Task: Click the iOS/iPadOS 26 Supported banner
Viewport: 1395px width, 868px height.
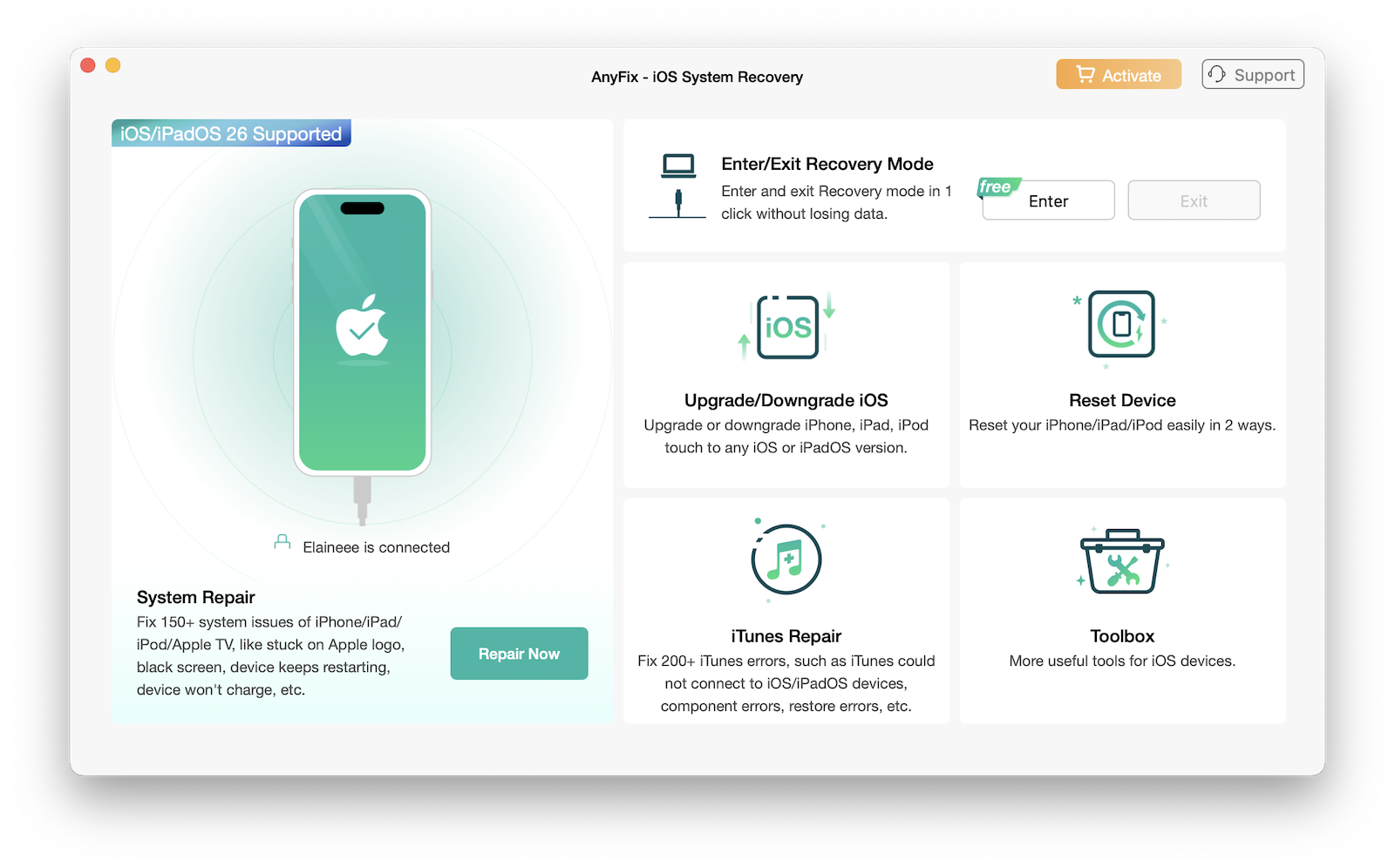Action: (x=231, y=133)
